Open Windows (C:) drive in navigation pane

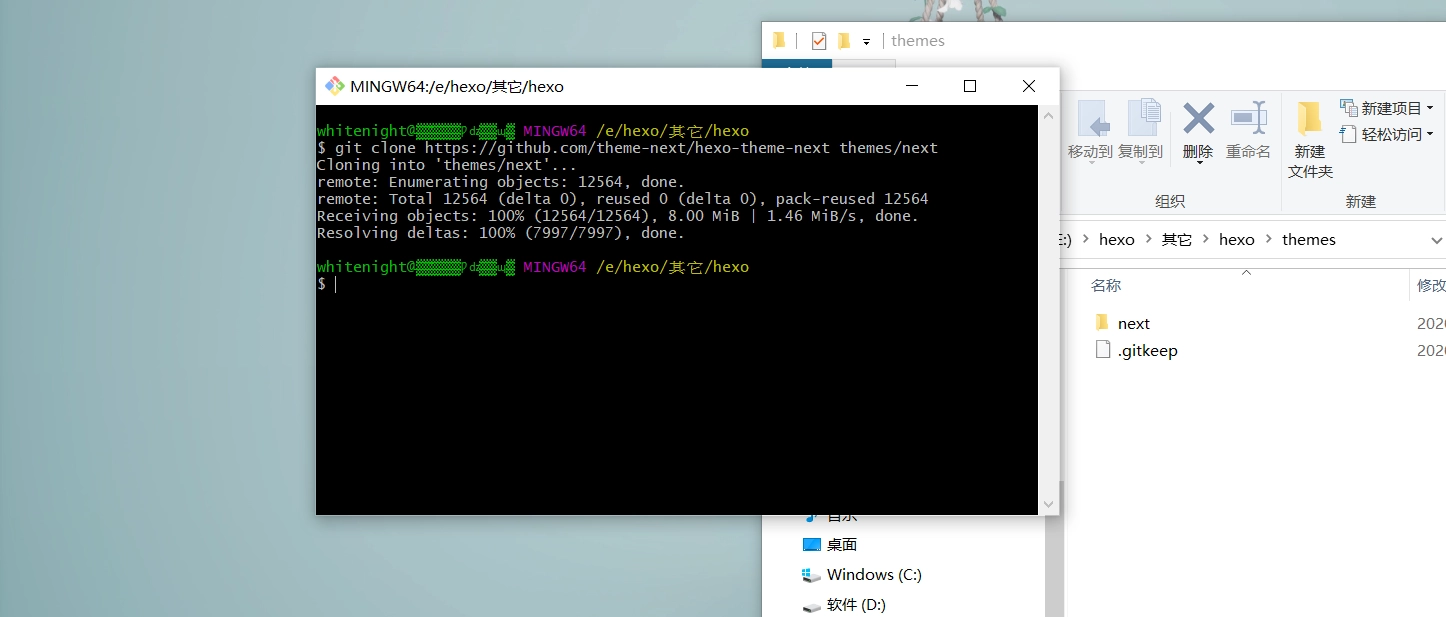(x=873, y=575)
